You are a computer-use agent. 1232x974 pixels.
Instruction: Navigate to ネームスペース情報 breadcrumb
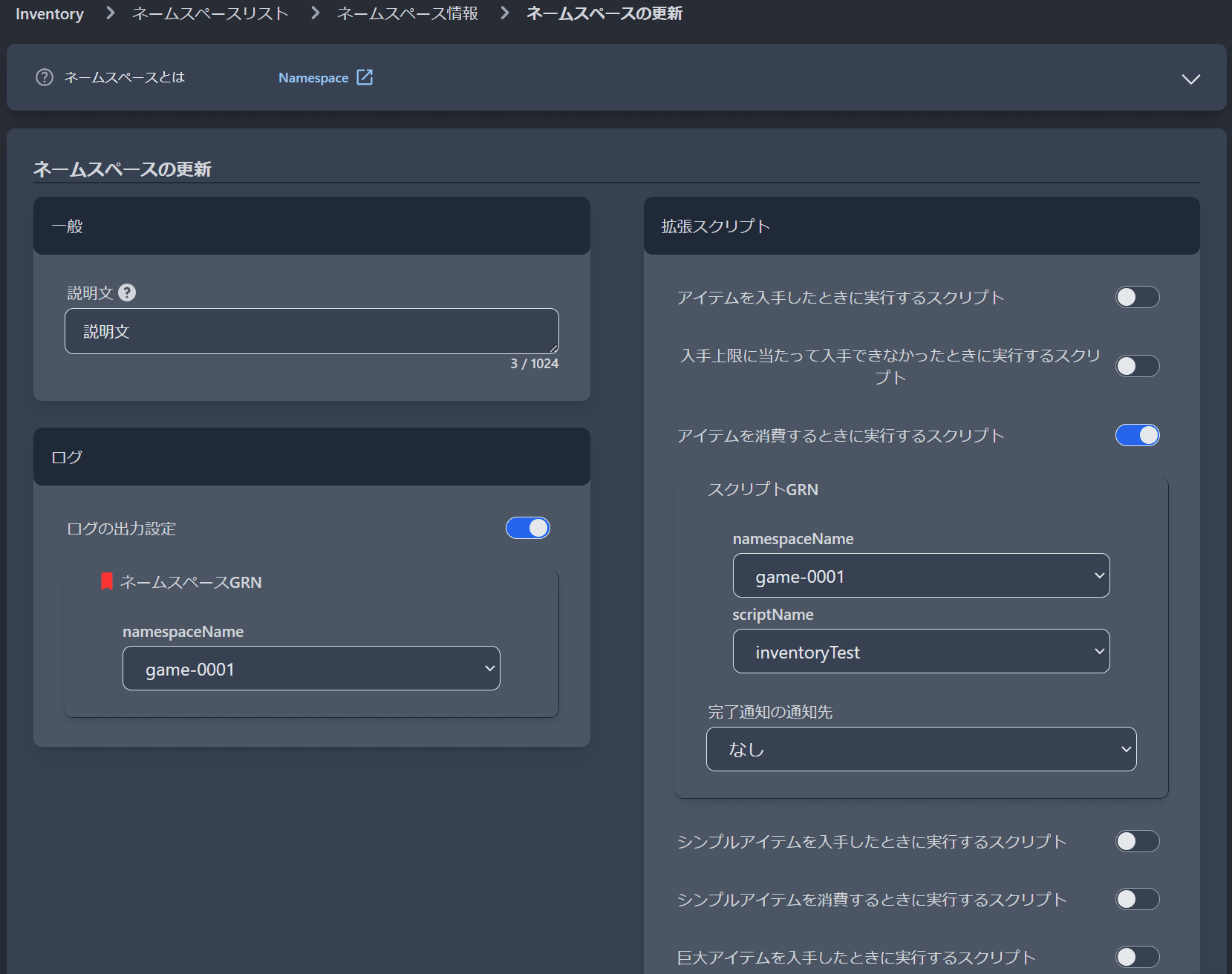[x=407, y=13]
